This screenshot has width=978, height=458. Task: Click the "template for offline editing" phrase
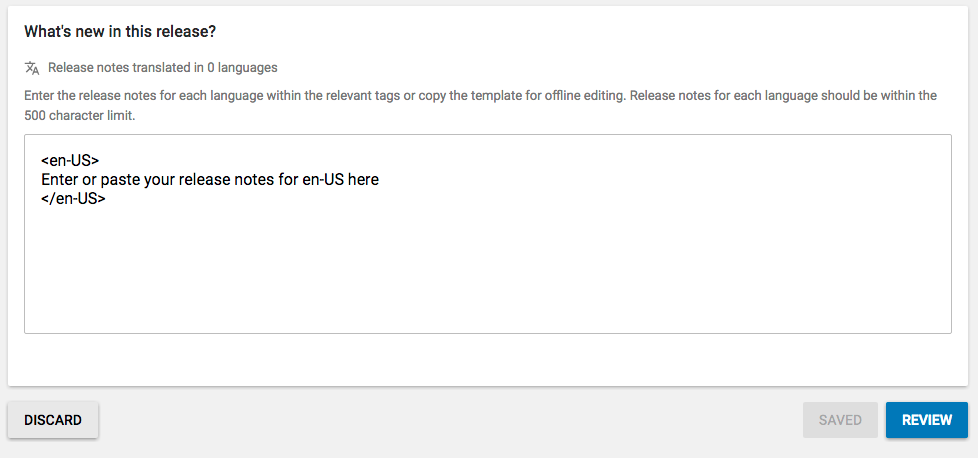click(547, 96)
